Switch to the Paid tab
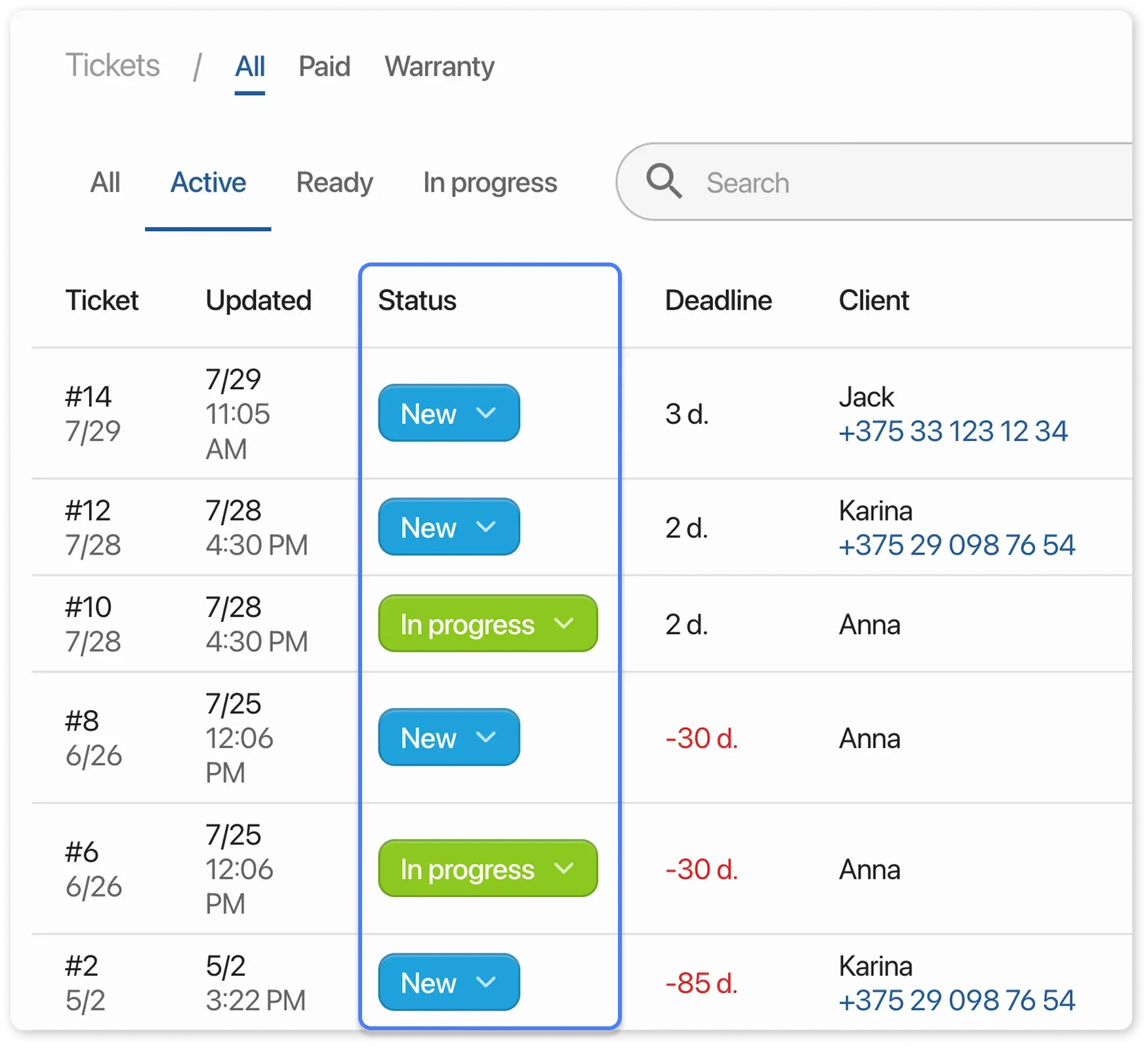Screen dimensions: 1148x1046 [x=324, y=66]
